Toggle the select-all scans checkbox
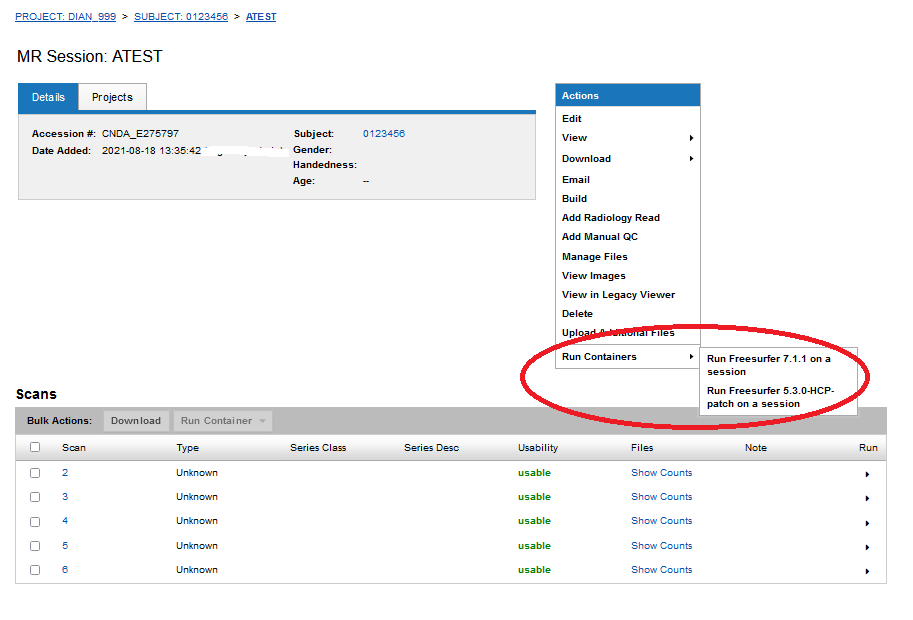Screen dimensions: 913x620 tap(35, 448)
